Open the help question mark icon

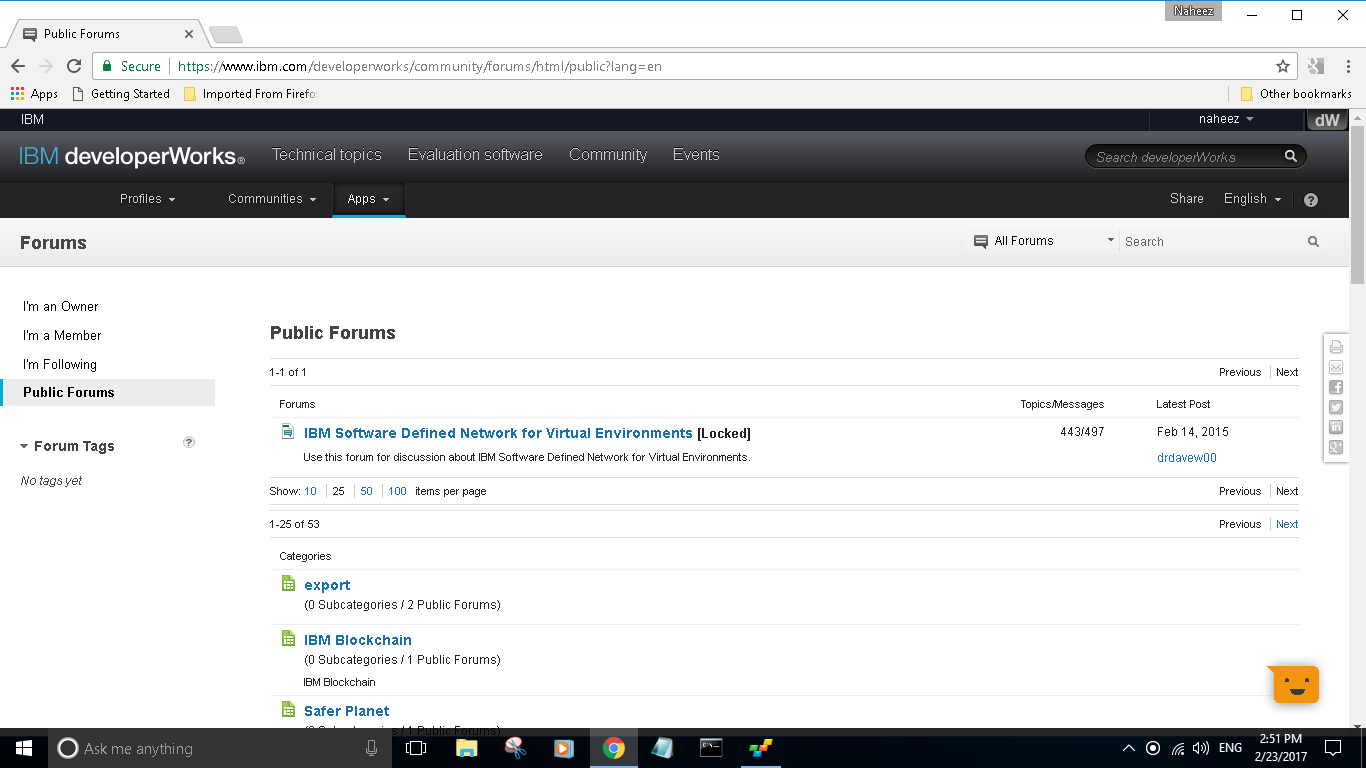tap(1311, 199)
